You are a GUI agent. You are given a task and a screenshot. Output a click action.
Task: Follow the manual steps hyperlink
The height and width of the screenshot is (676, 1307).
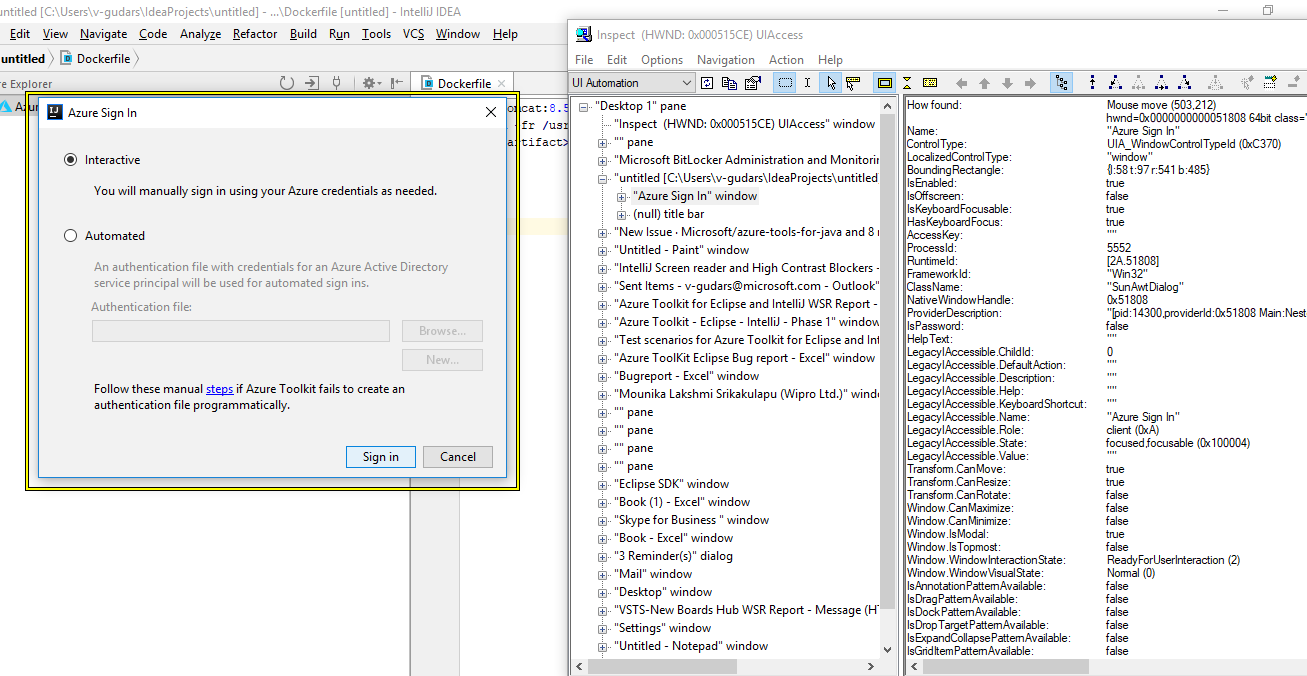tap(221, 388)
